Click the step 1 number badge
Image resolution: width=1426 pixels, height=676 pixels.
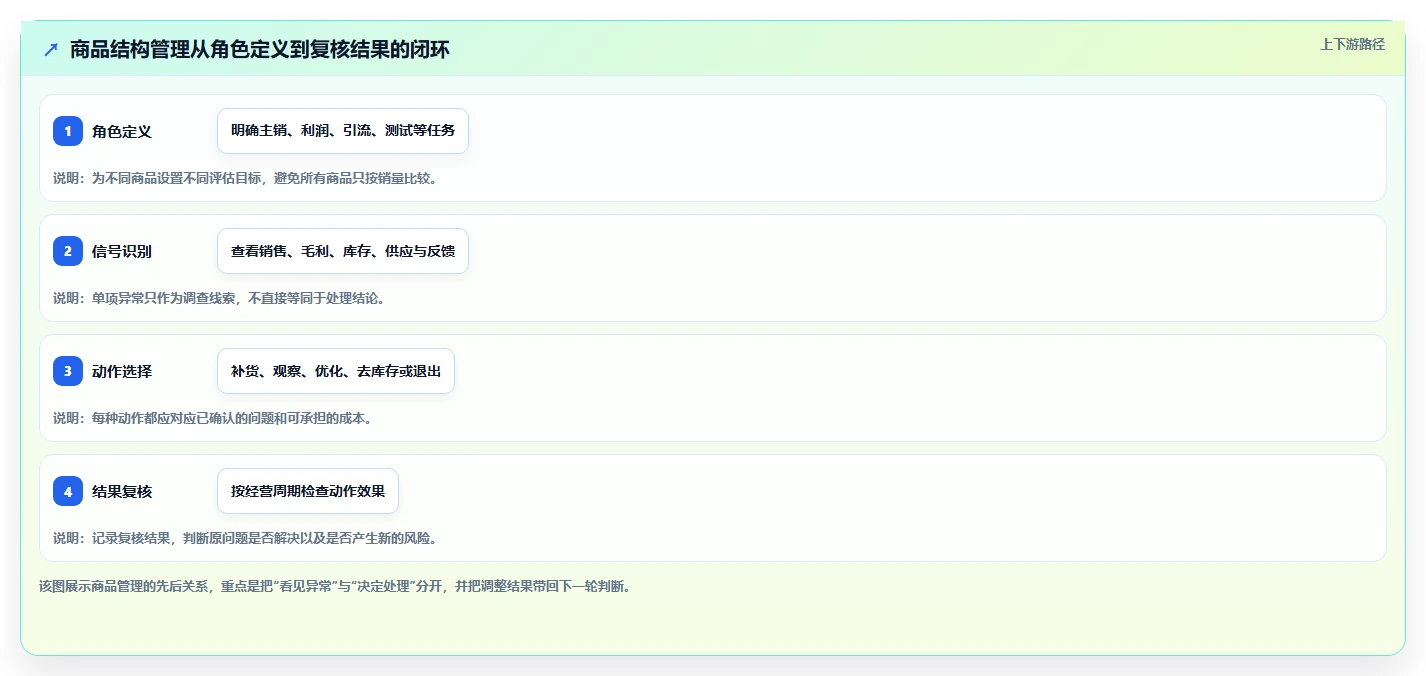pos(68,131)
